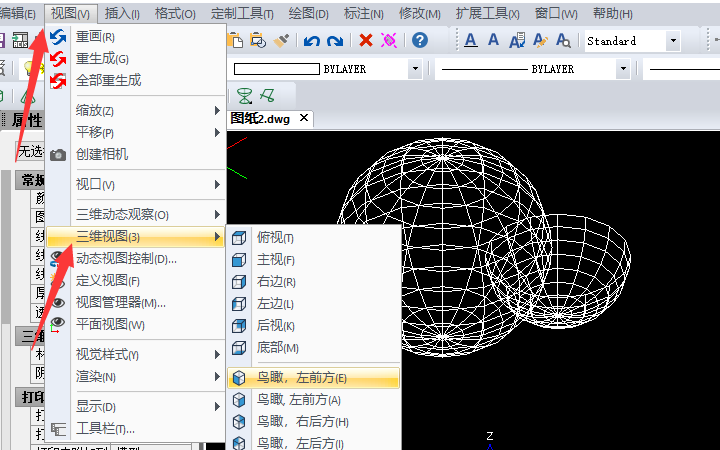Select the Match Properties brush tool
Screen dimensions: 720x450
click(281, 40)
